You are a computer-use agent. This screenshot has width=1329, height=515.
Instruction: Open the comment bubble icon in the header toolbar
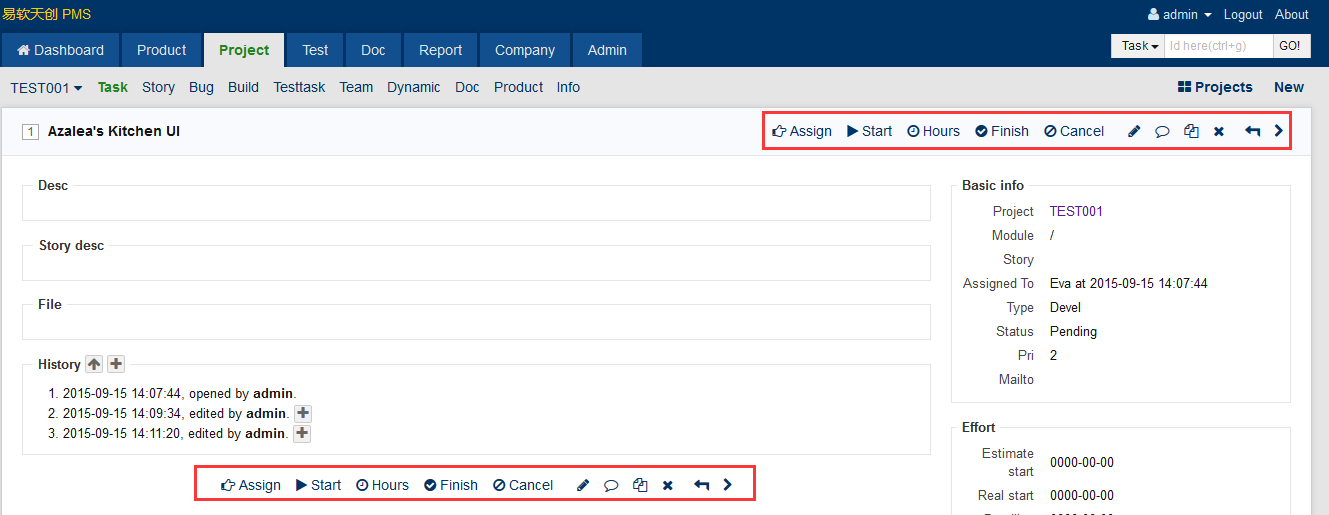[x=1162, y=131]
